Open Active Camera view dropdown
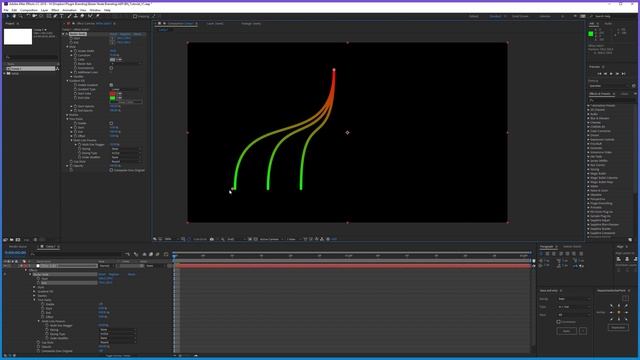This screenshot has height=360, width=640. click(271, 239)
